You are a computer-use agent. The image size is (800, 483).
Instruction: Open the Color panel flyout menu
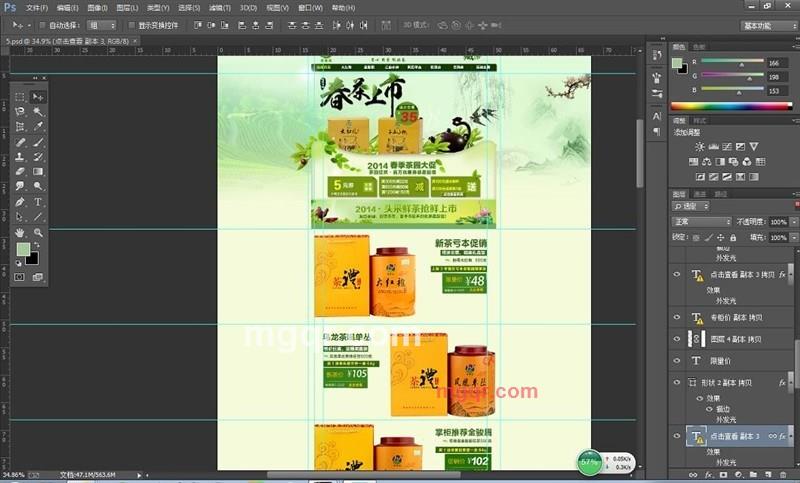795,46
